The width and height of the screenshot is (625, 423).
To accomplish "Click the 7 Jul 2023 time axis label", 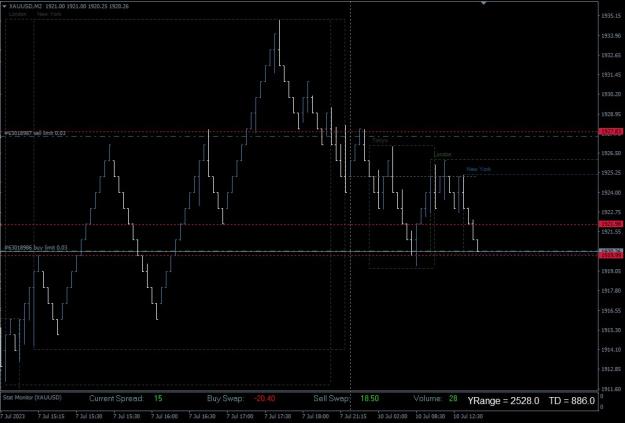I will coord(14,416).
